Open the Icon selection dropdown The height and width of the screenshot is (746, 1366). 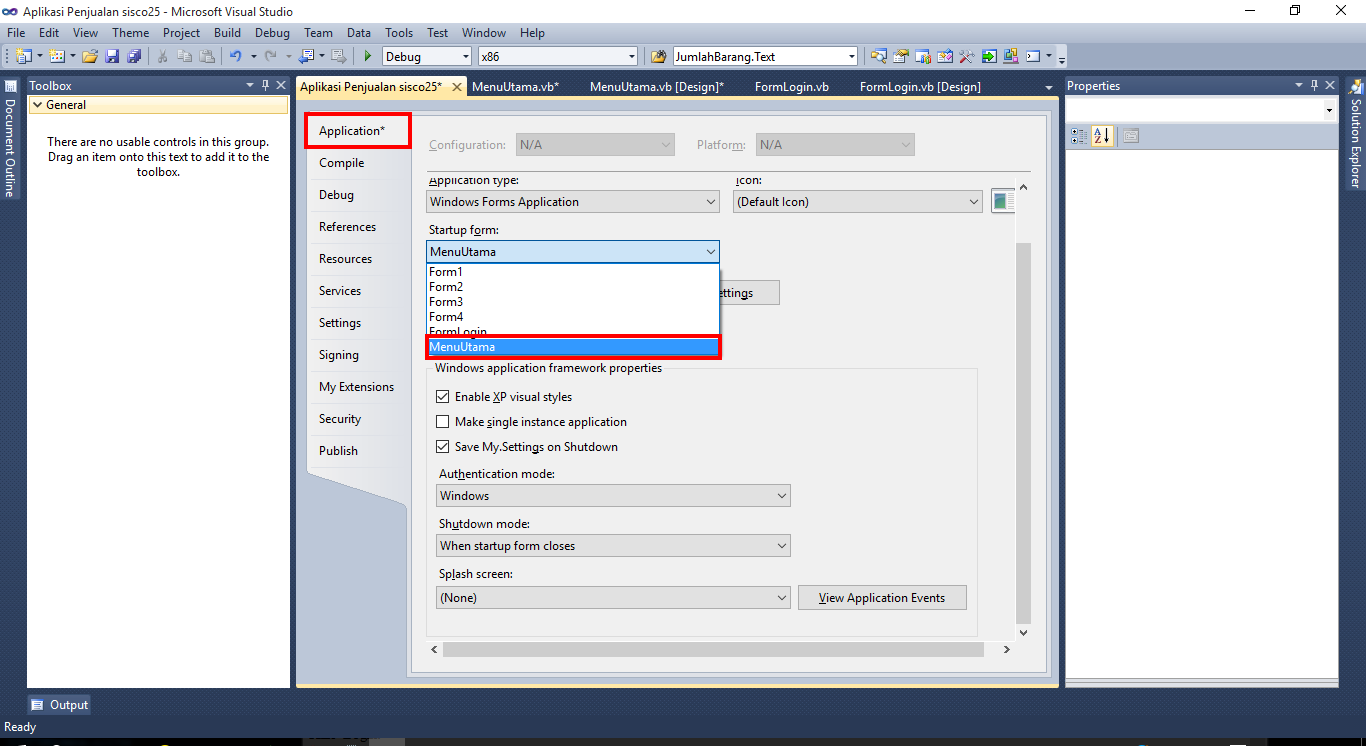(x=974, y=201)
